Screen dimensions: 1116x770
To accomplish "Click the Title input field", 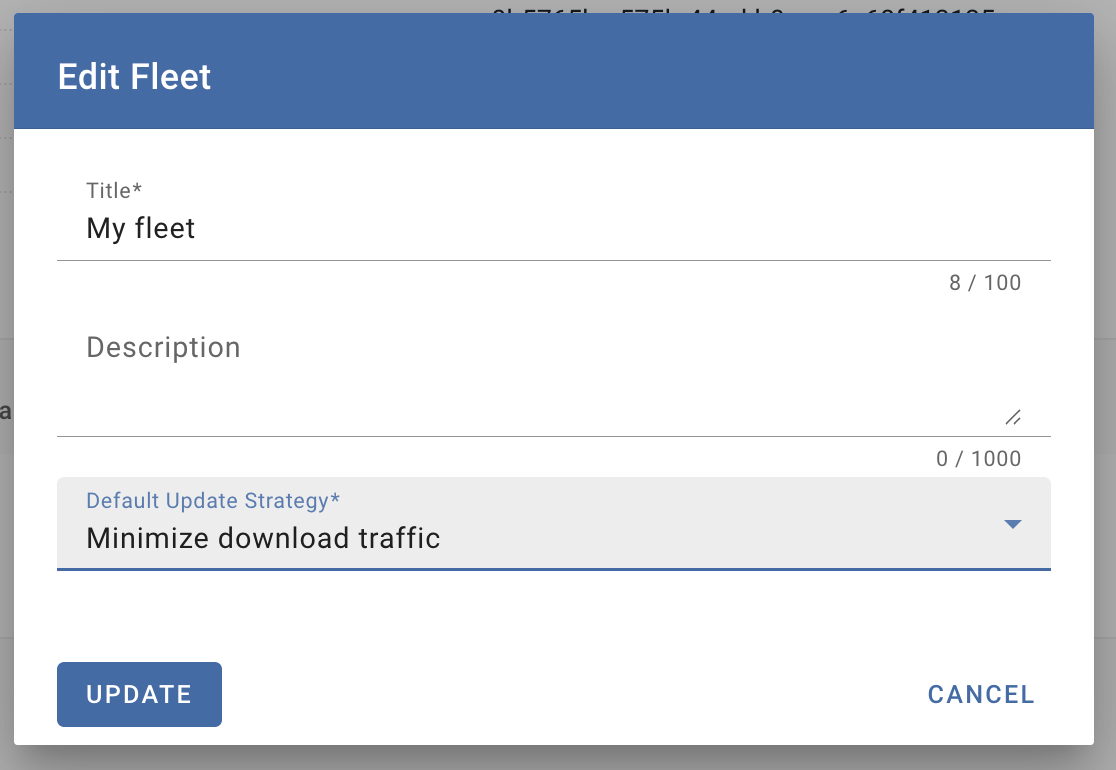I will pyautogui.click(x=553, y=228).
